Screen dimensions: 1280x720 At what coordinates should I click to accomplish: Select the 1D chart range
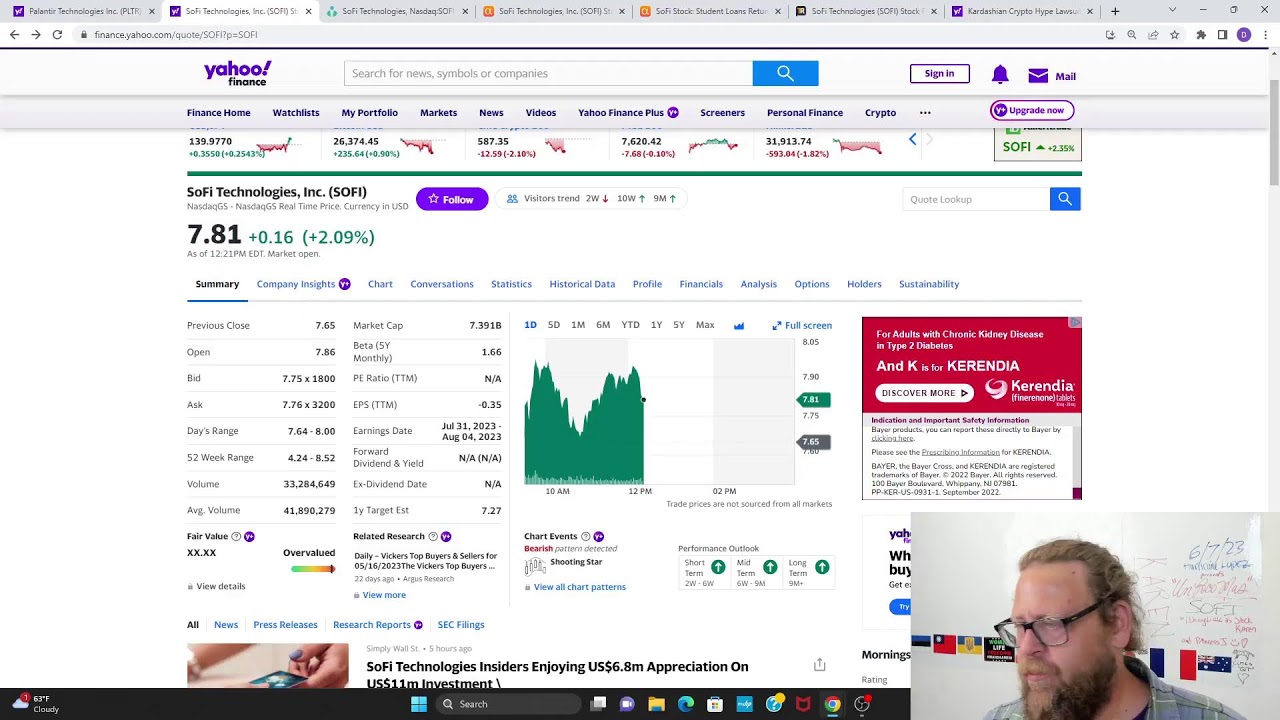coord(530,325)
